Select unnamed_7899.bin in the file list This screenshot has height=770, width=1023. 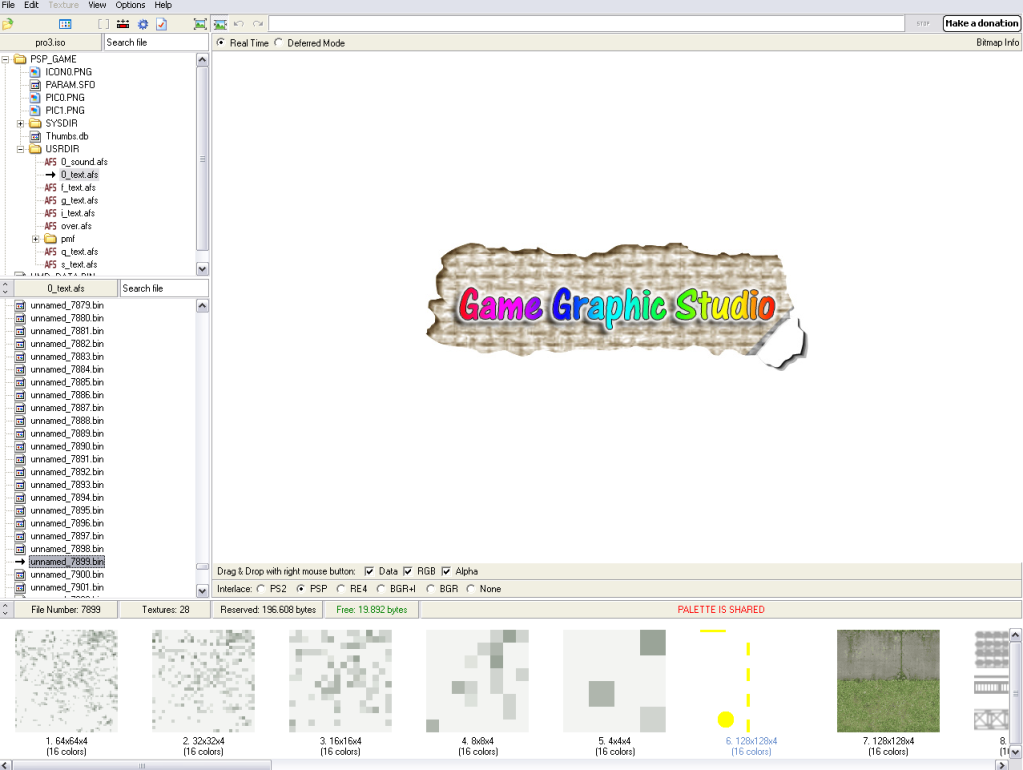coord(67,562)
